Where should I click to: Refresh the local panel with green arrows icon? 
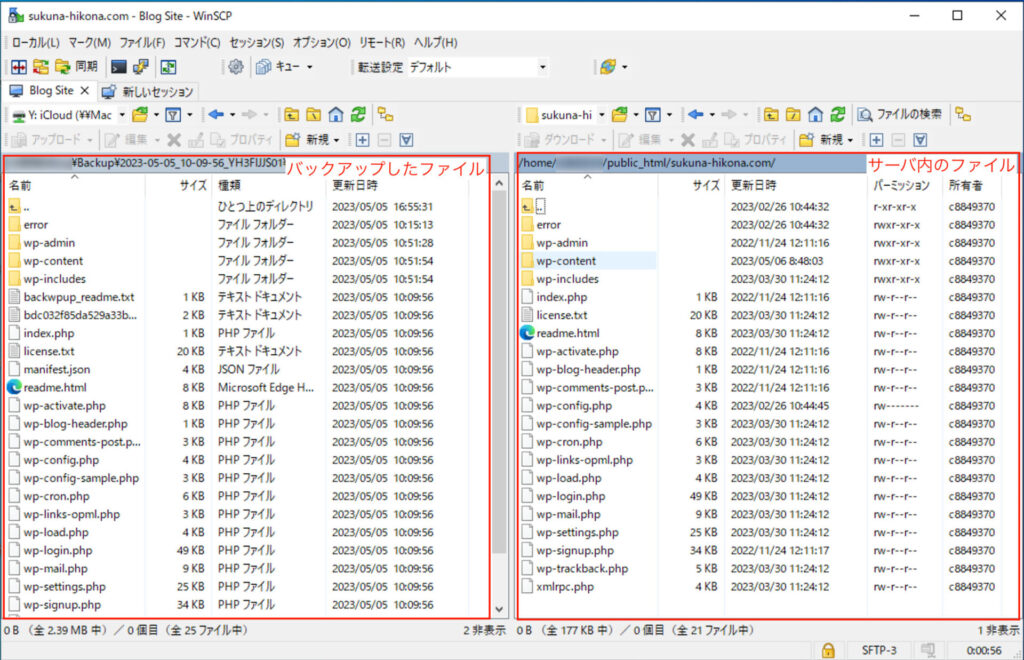[x=358, y=115]
